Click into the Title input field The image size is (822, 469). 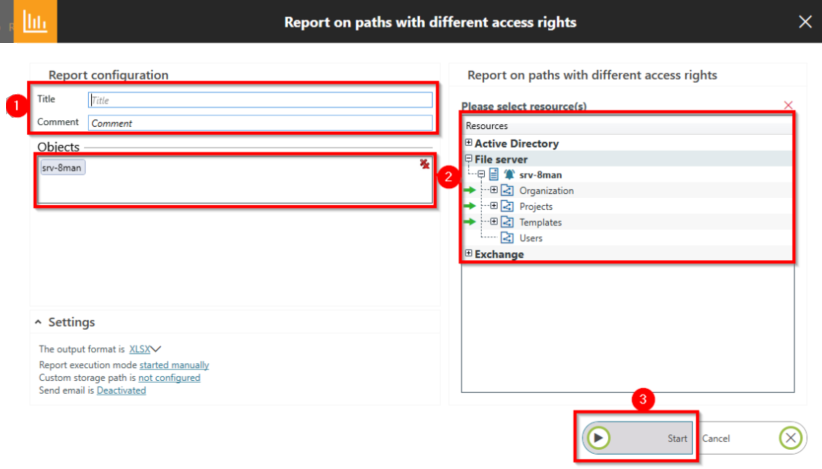coord(260,100)
